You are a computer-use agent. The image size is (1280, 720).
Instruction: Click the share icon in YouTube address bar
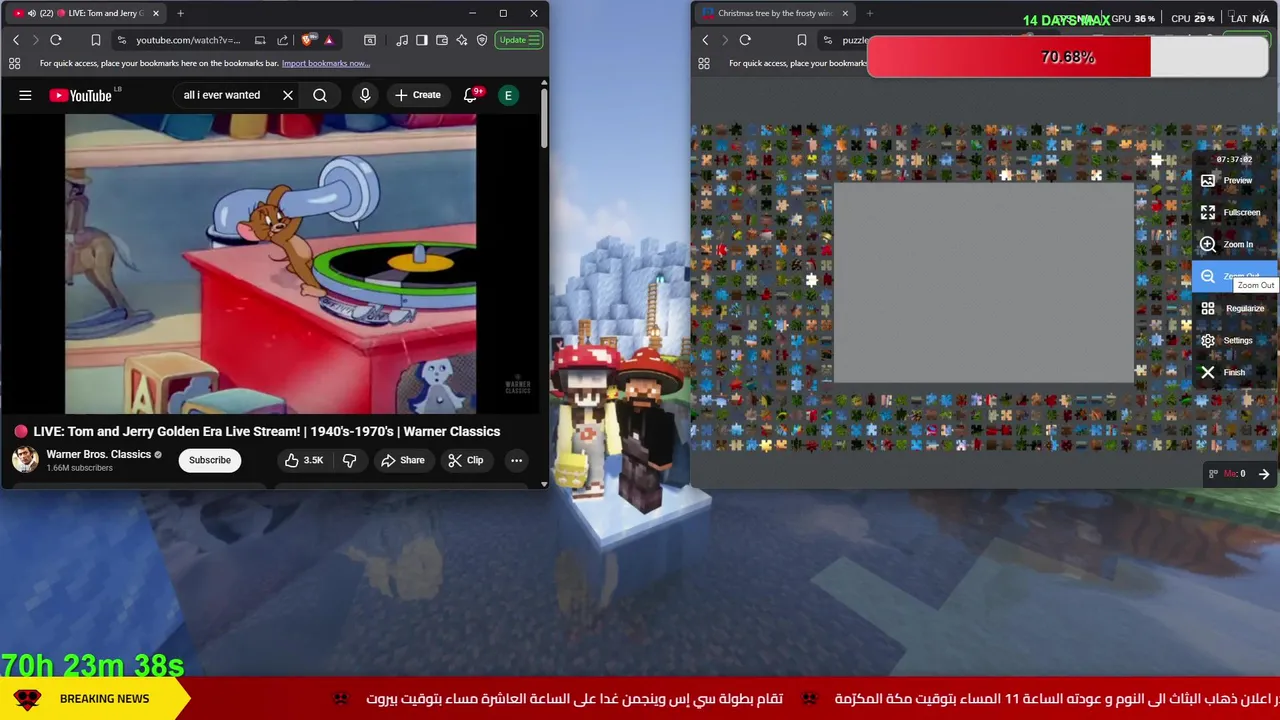pyautogui.click(x=284, y=40)
